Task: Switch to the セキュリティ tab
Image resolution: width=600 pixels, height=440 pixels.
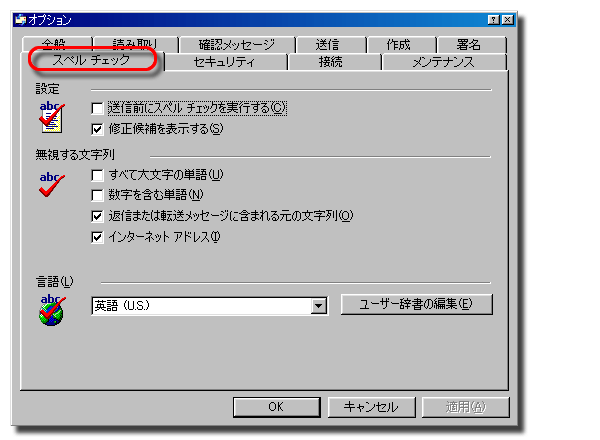Action: [225, 62]
